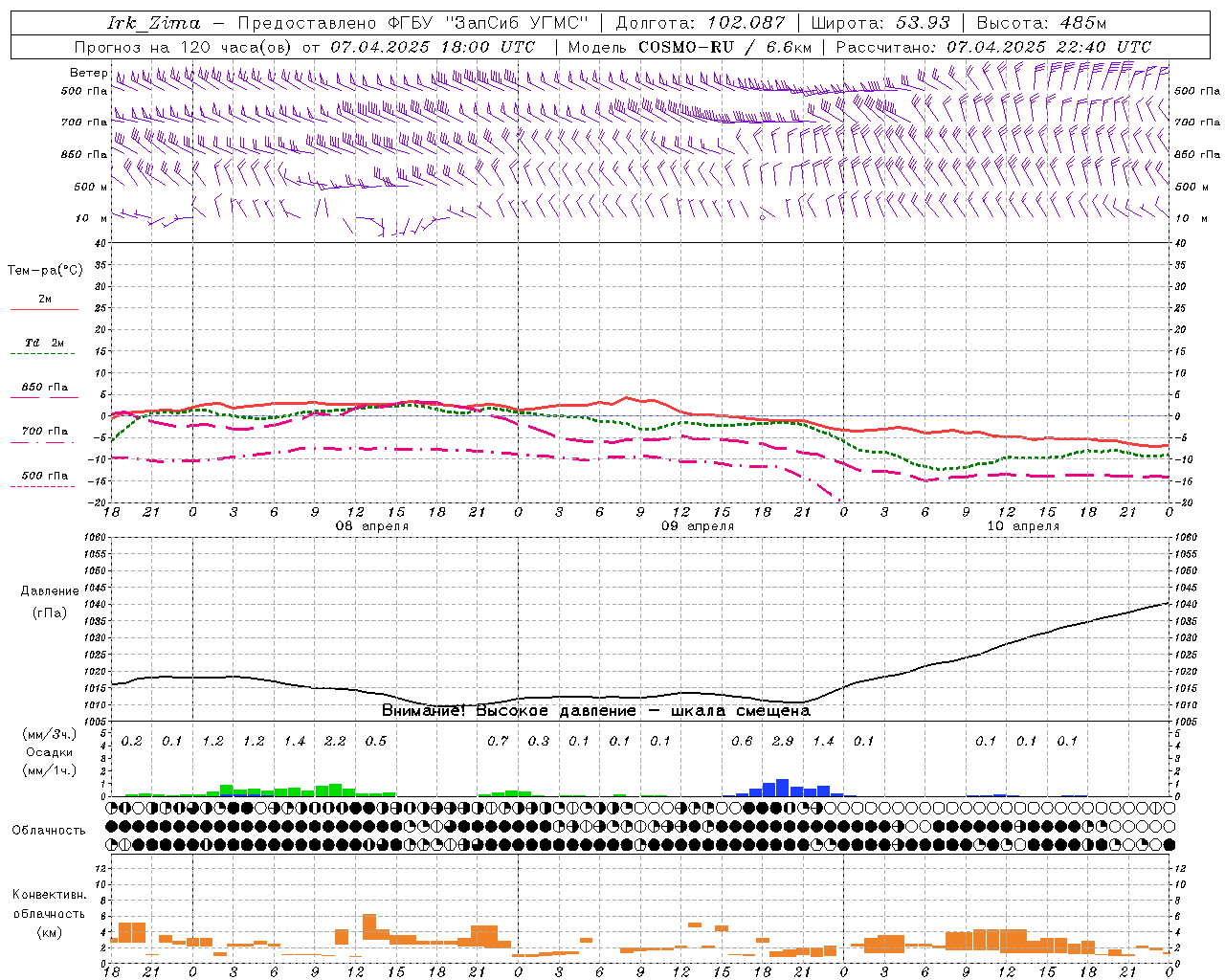Screen dimensions: 1225x980
Task: Click the 'Тем-ра(°C)' temperature label
Action: [x=45, y=271]
